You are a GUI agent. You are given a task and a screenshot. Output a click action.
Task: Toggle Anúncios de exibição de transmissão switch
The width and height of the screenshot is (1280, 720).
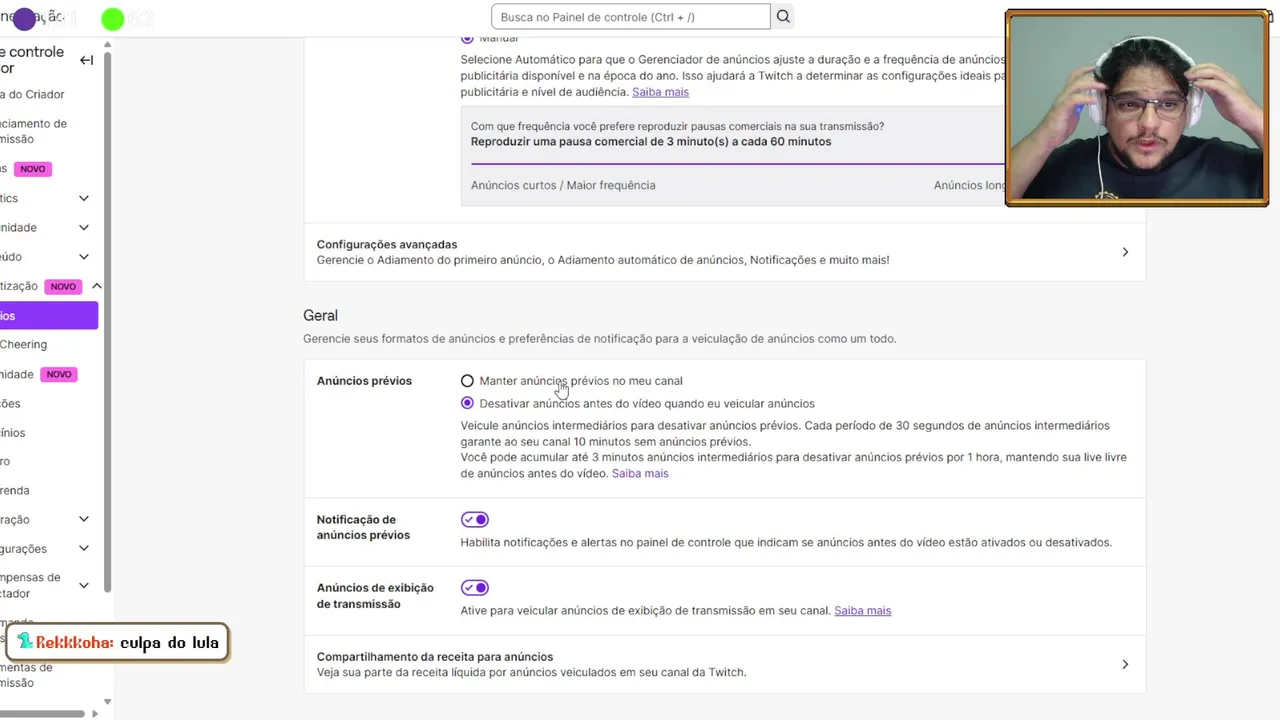(474, 587)
